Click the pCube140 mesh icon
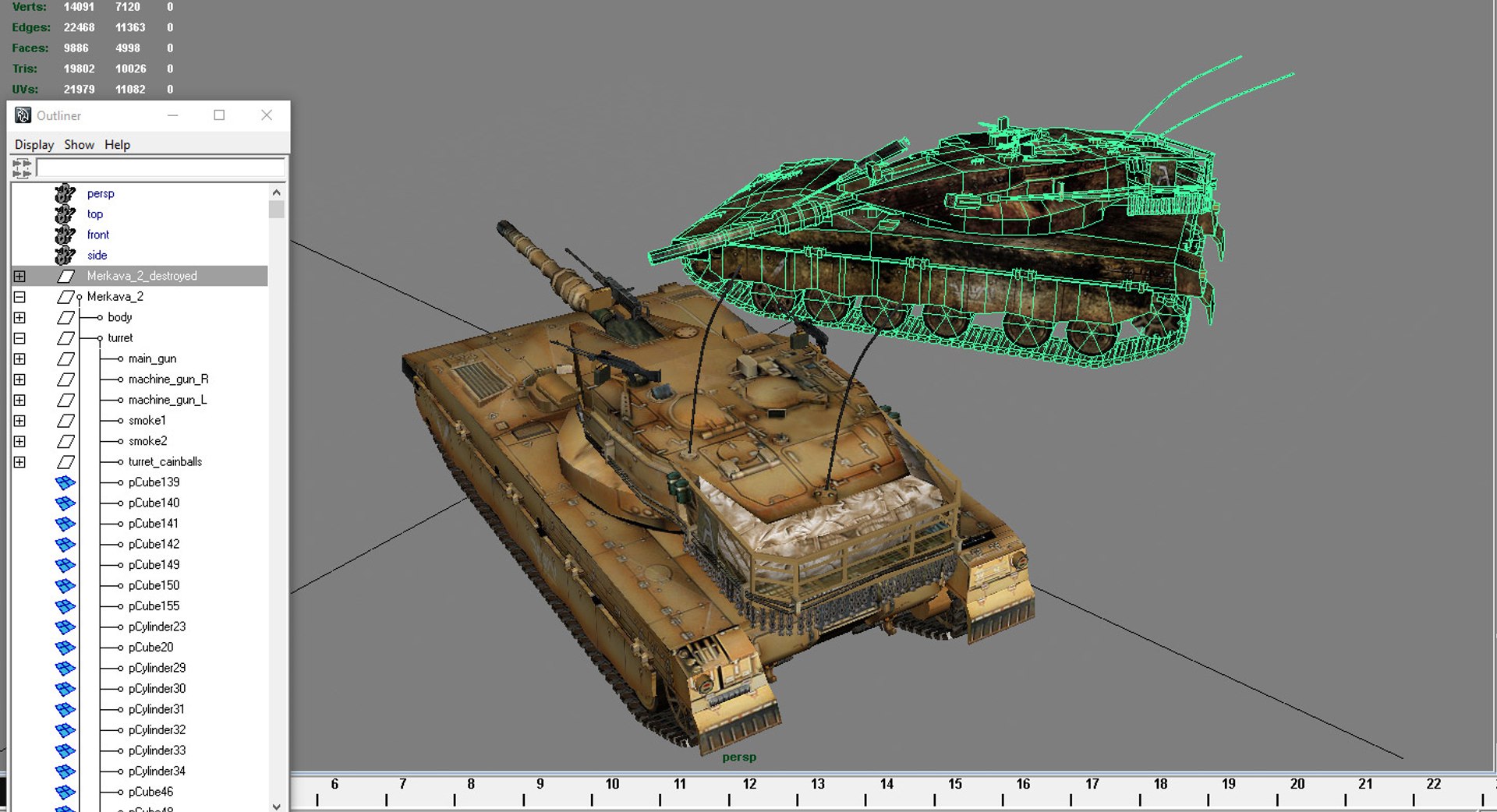Image resolution: width=1497 pixels, height=812 pixels. coord(65,503)
